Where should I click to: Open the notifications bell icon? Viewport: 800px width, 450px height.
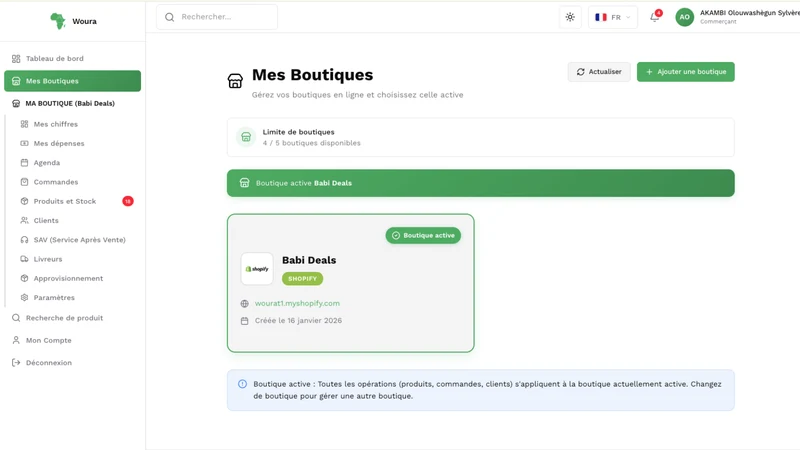[655, 17]
